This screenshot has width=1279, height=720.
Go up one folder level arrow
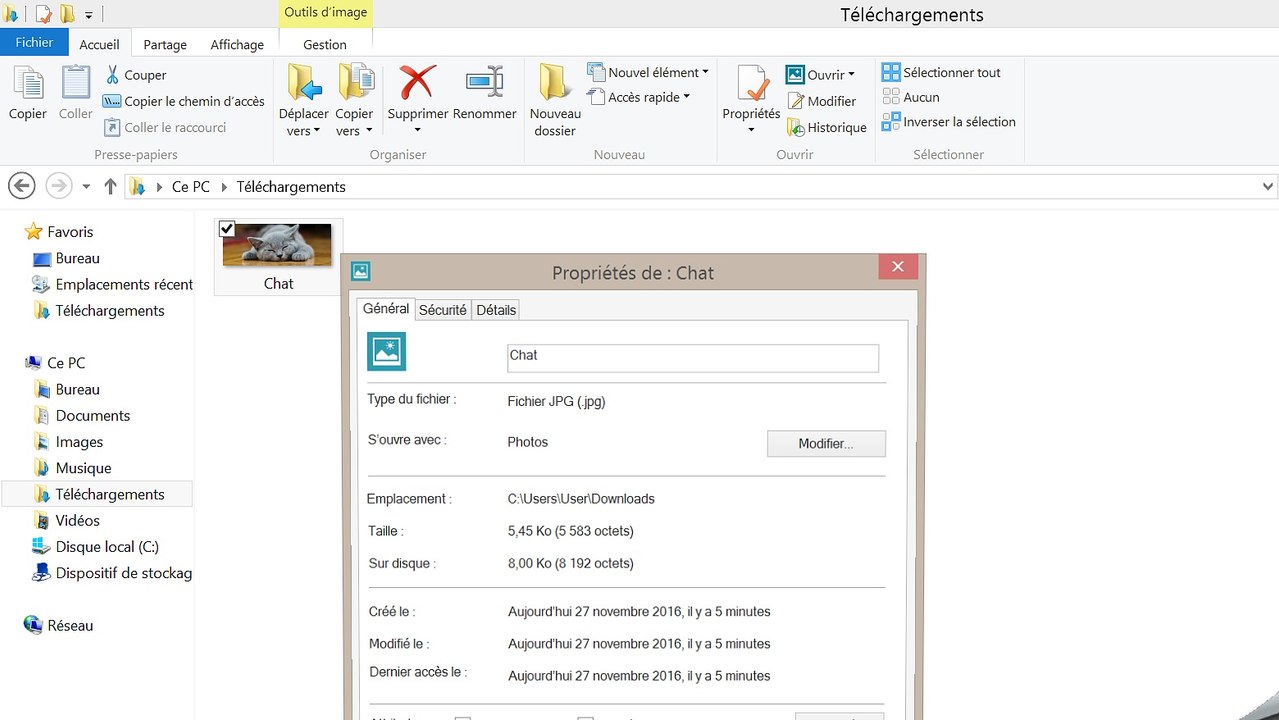[110, 186]
